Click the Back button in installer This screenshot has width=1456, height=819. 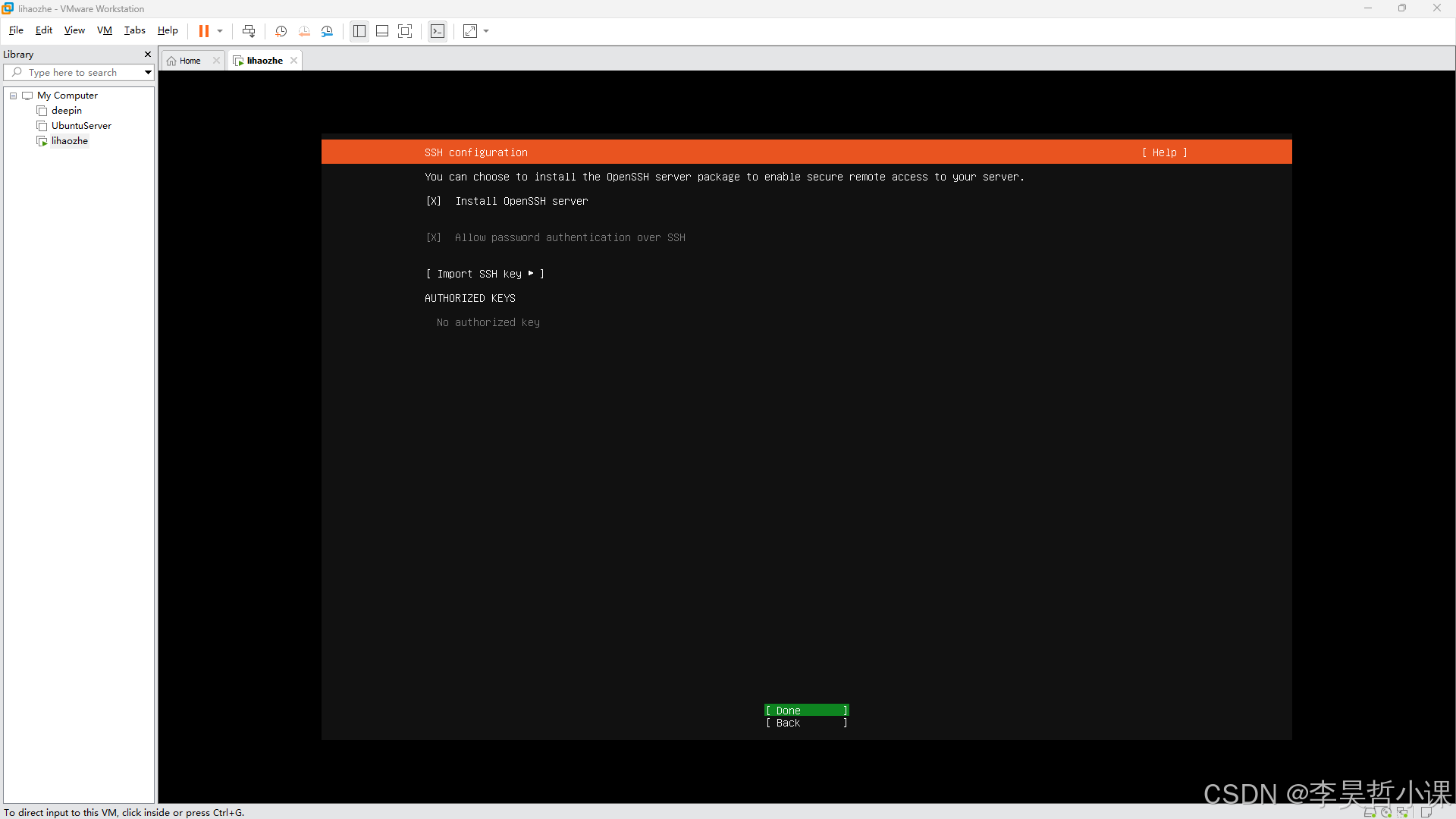(x=807, y=723)
